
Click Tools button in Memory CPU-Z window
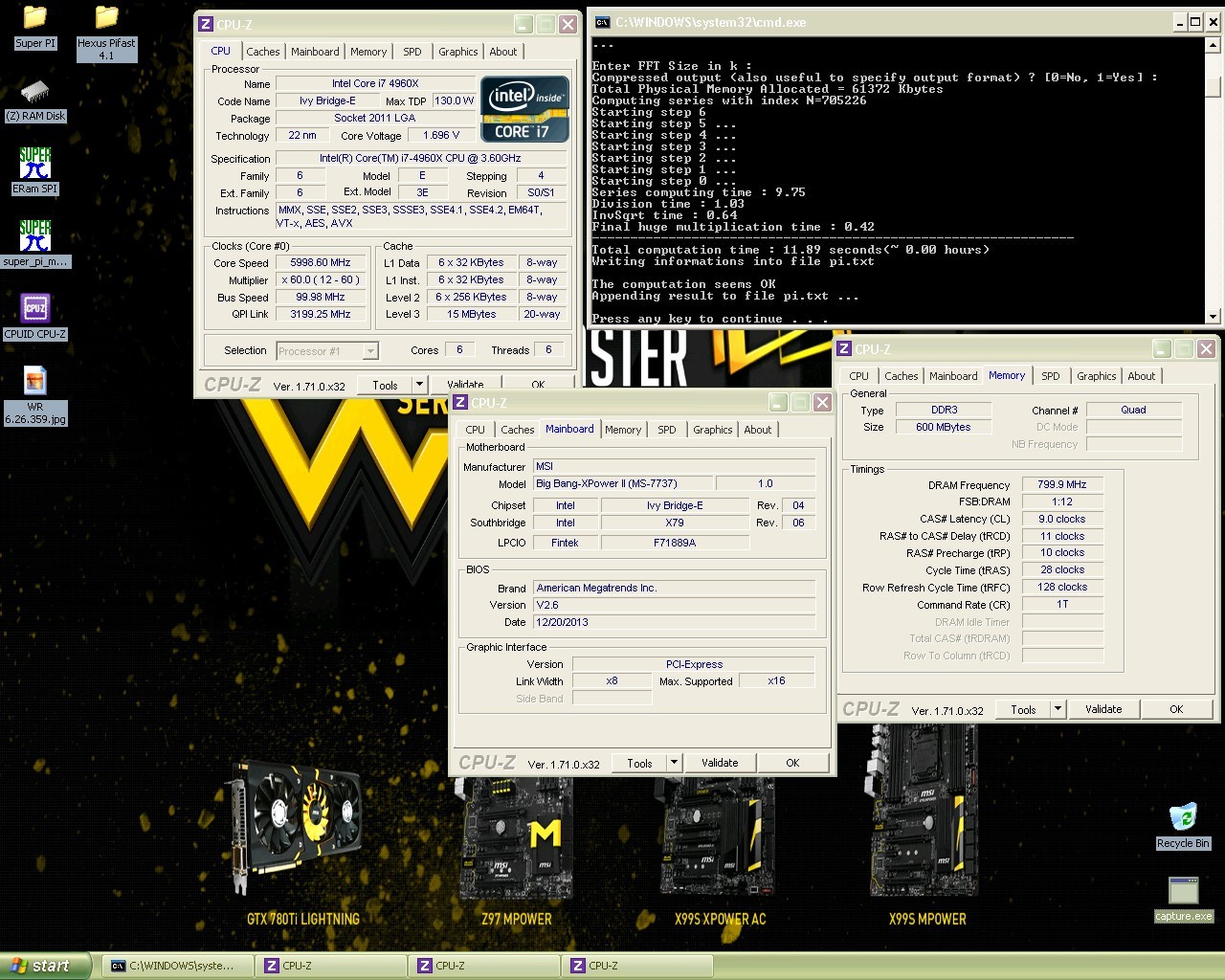[1023, 709]
